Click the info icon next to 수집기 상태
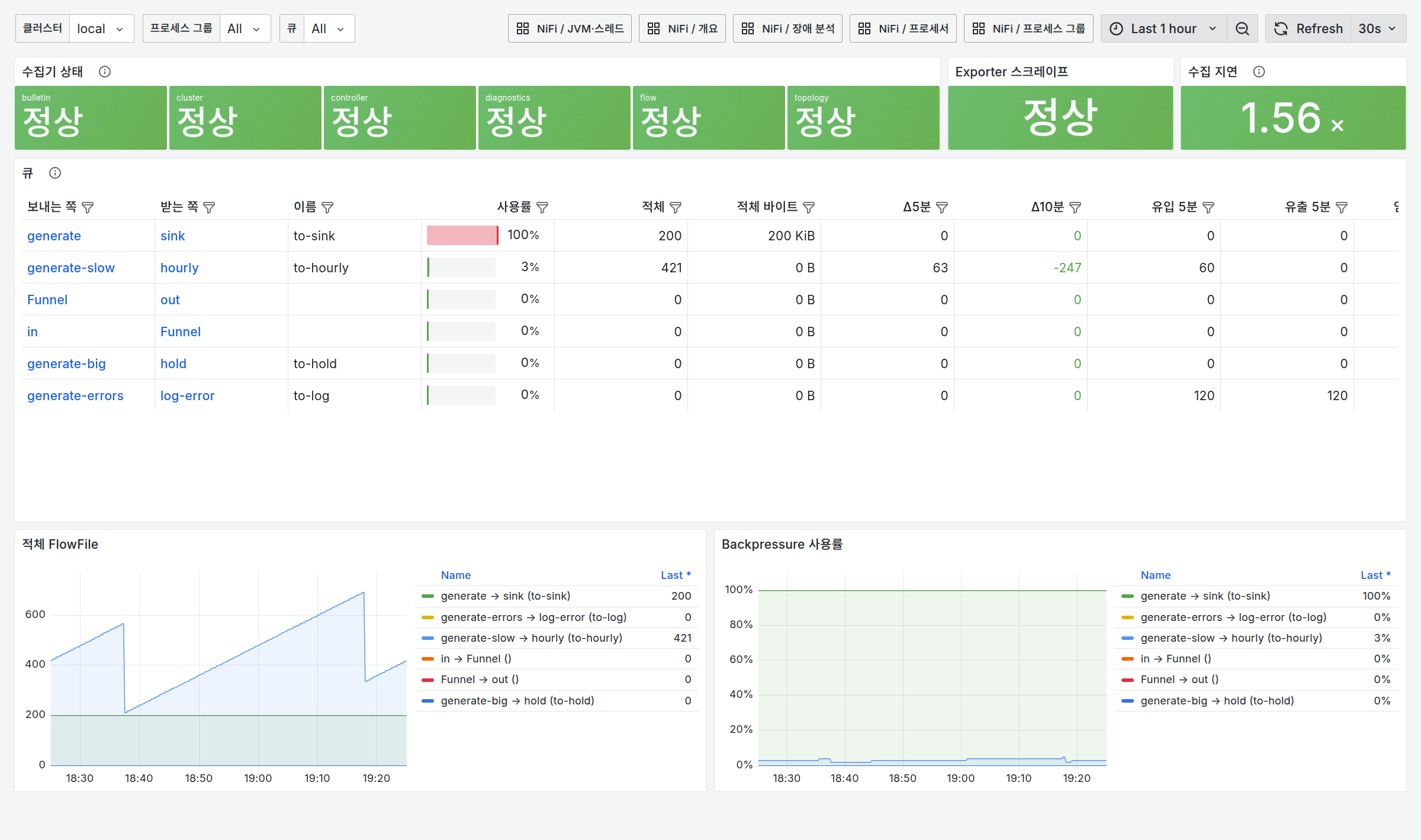The image size is (1421, 840). [x=105, y=72]
